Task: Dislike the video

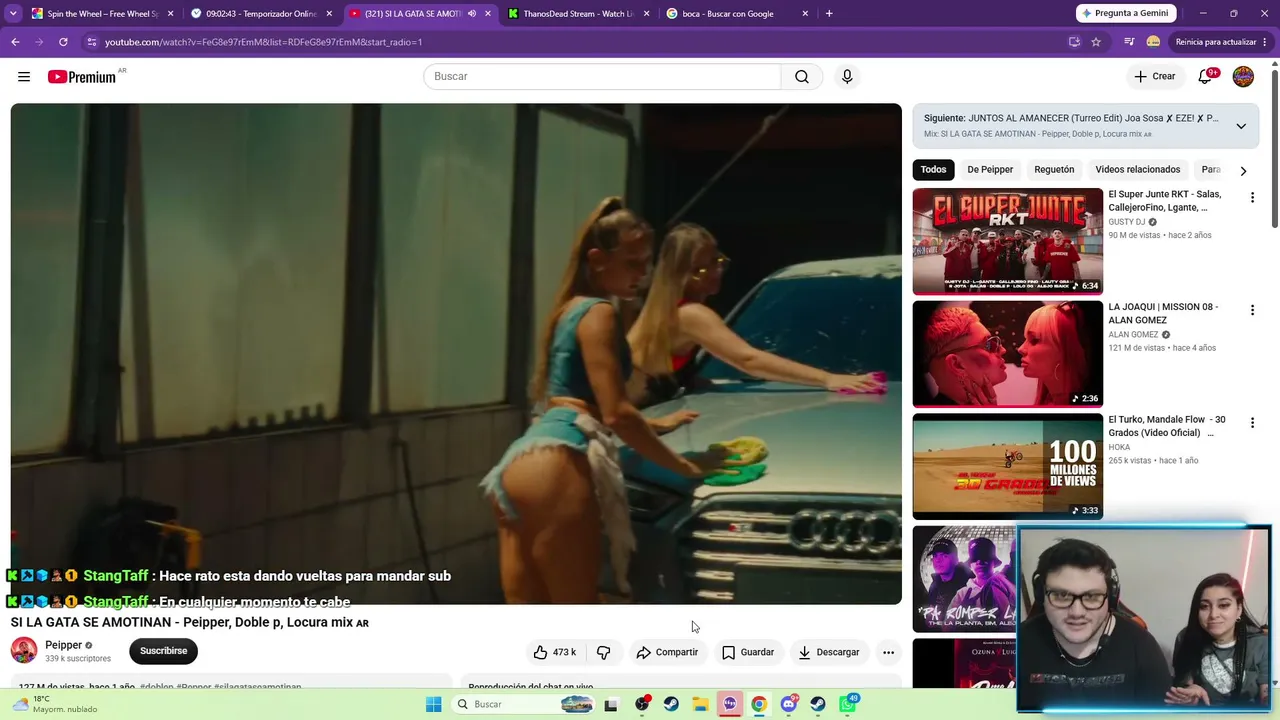Action: pyautogui.click(x=603, y=652)
